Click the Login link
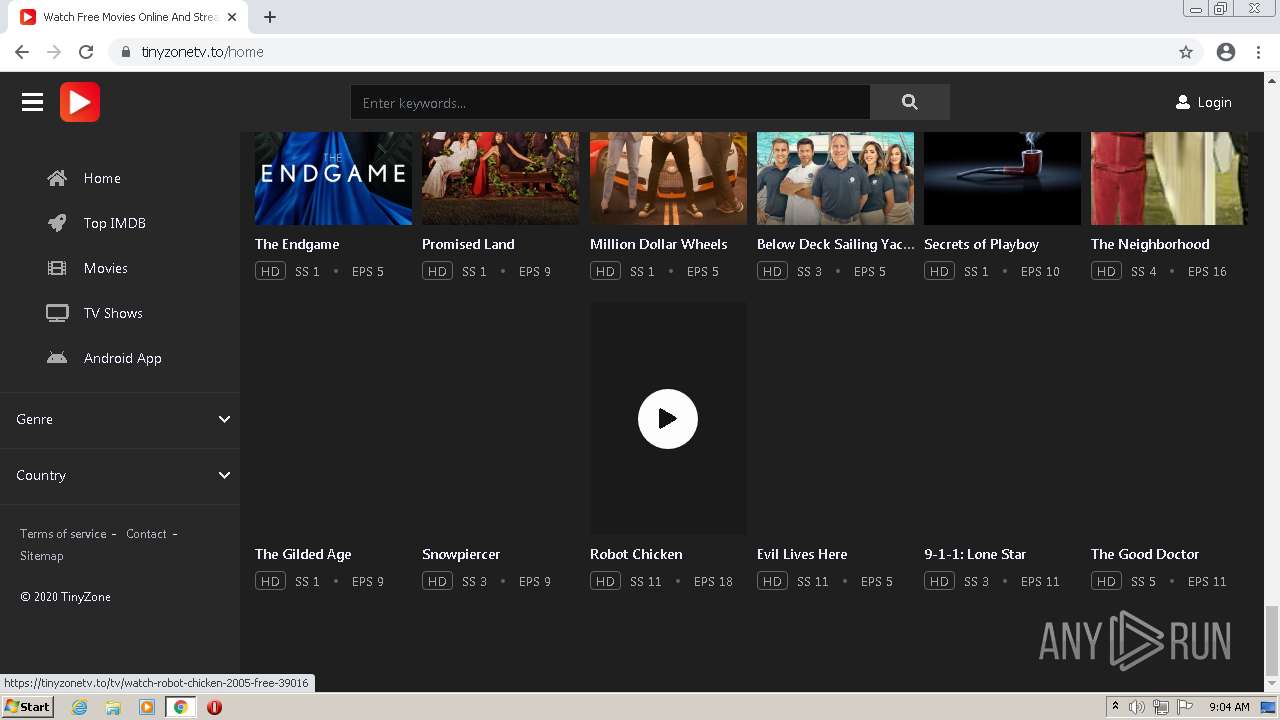1280x720 pixels. click(x=1214, y=102)
